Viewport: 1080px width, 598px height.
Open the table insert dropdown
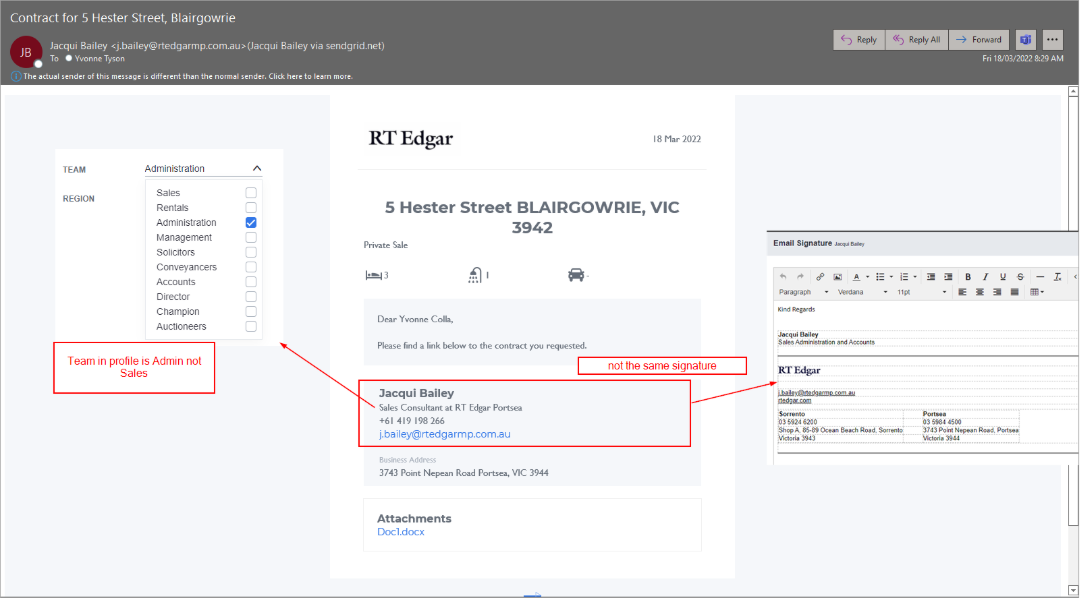click(1037, 292)
